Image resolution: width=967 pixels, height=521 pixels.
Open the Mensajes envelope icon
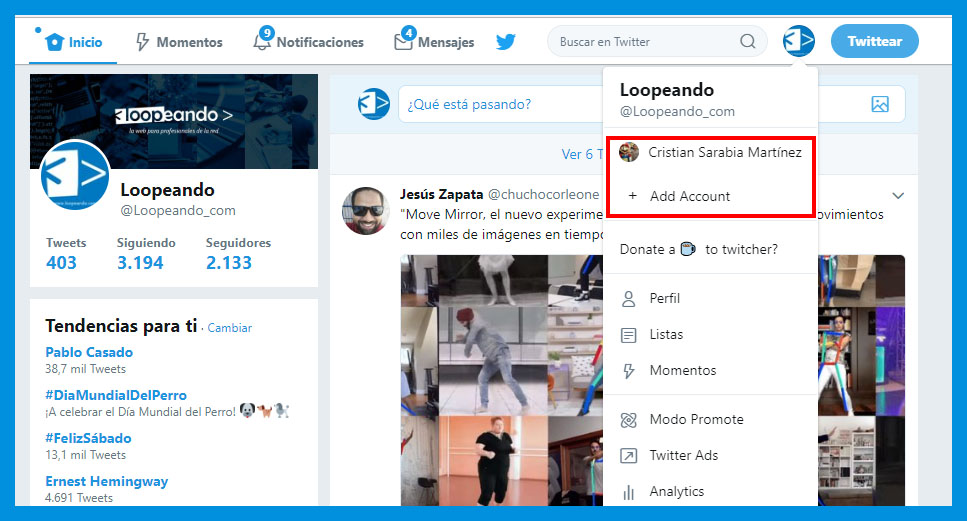point(403,41)
